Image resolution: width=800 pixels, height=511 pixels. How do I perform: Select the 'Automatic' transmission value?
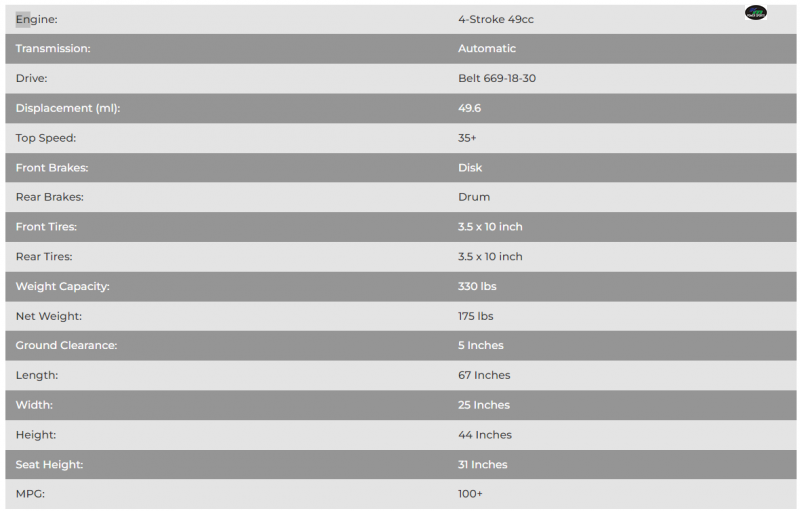(487, 49)
